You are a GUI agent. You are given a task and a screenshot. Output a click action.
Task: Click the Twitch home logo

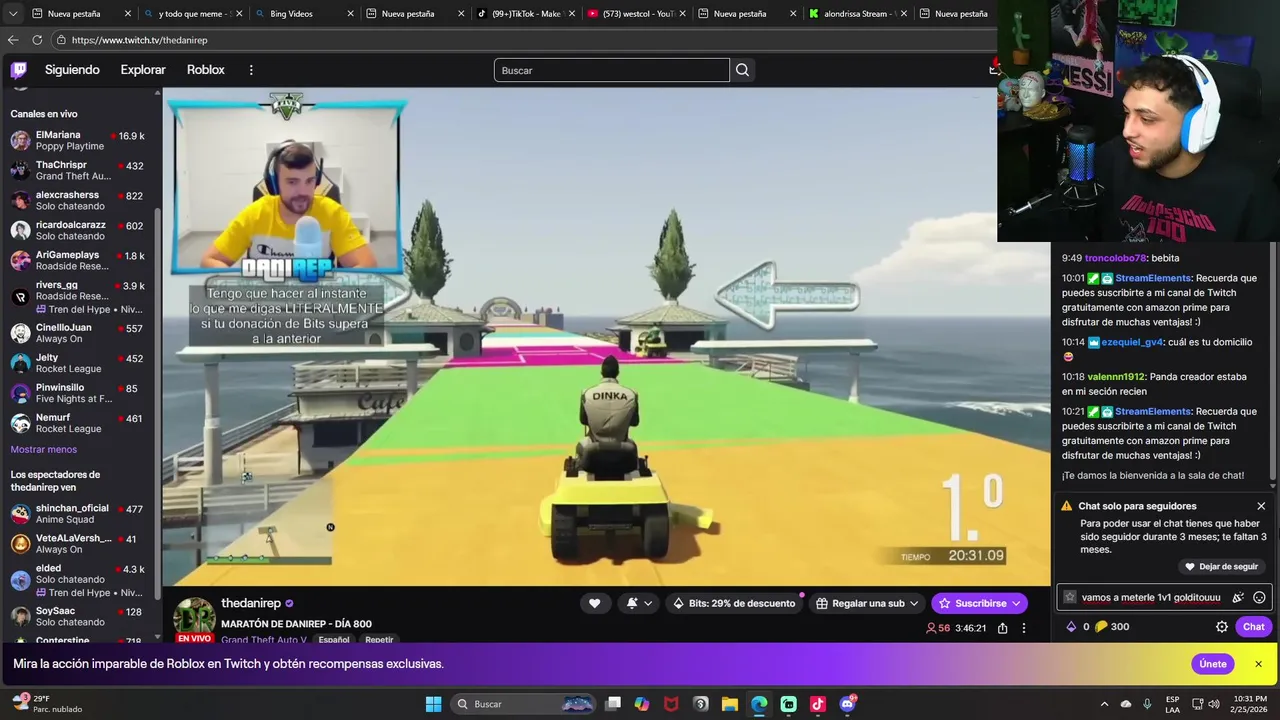coord(19,70)
